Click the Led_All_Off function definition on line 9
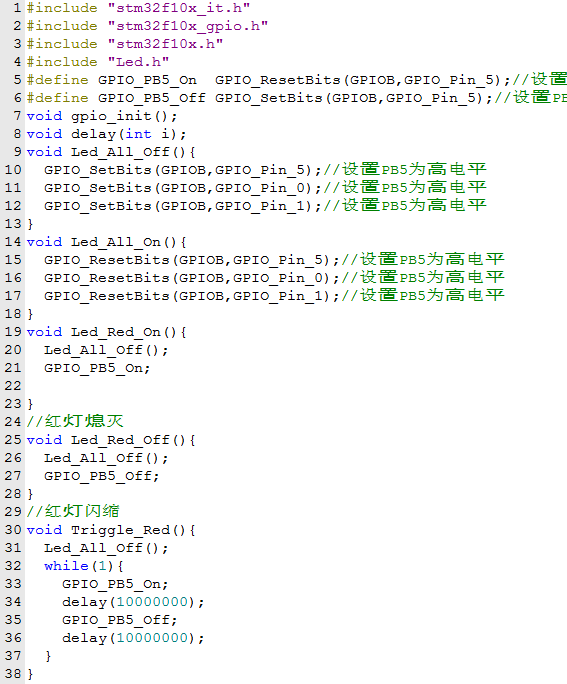Viewport: 567px width, 684px height. [x=111, y=152]
